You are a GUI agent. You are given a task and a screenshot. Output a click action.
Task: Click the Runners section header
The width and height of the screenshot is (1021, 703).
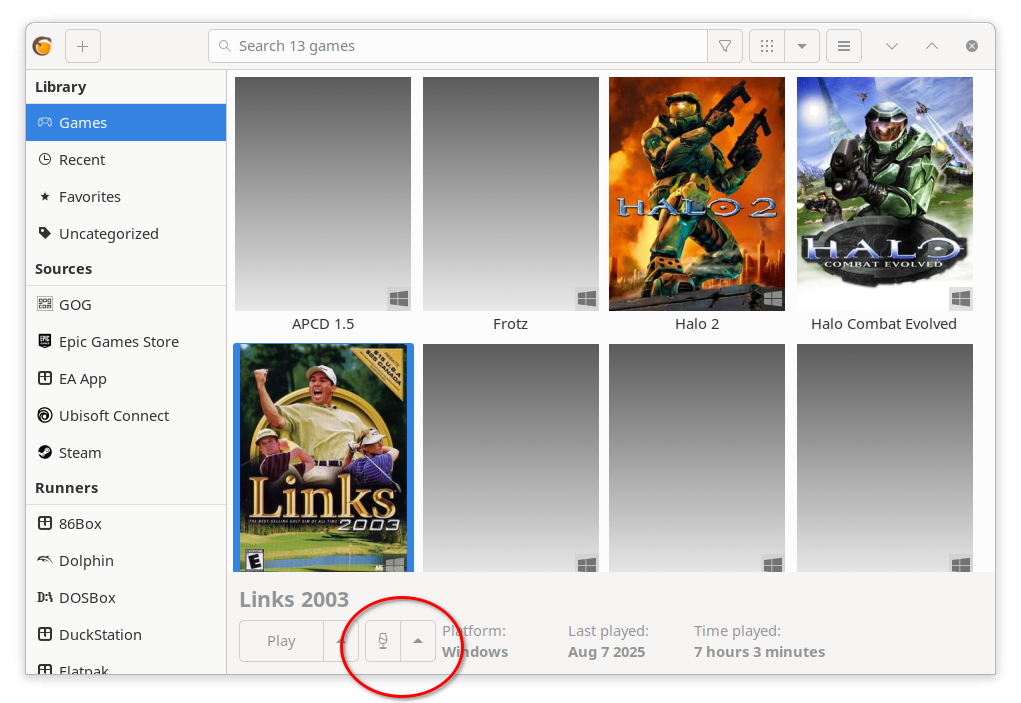[x=66, y=488]
